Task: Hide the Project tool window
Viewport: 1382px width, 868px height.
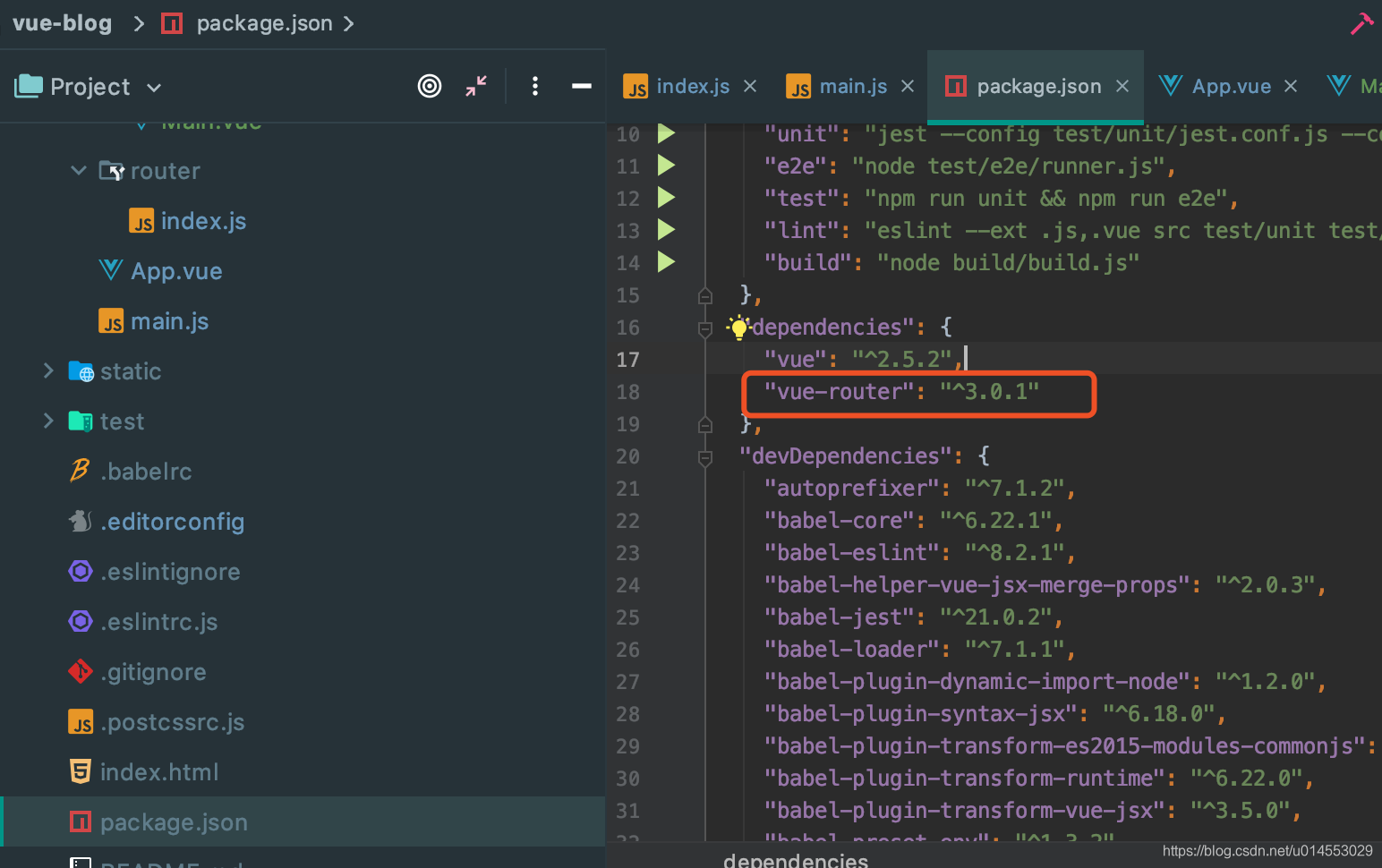Action: point(582,86)
